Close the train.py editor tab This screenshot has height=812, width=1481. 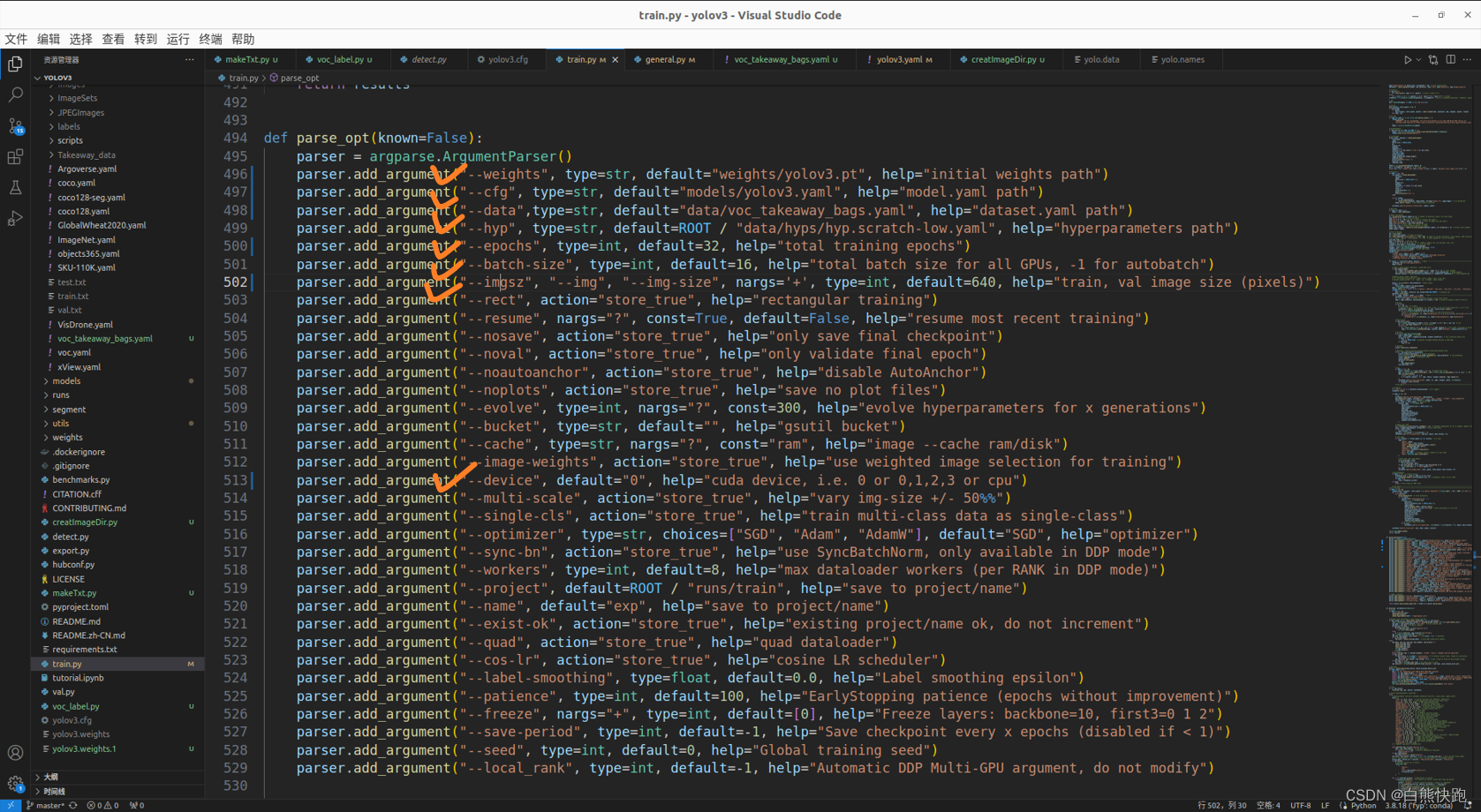tap(616, 60)
